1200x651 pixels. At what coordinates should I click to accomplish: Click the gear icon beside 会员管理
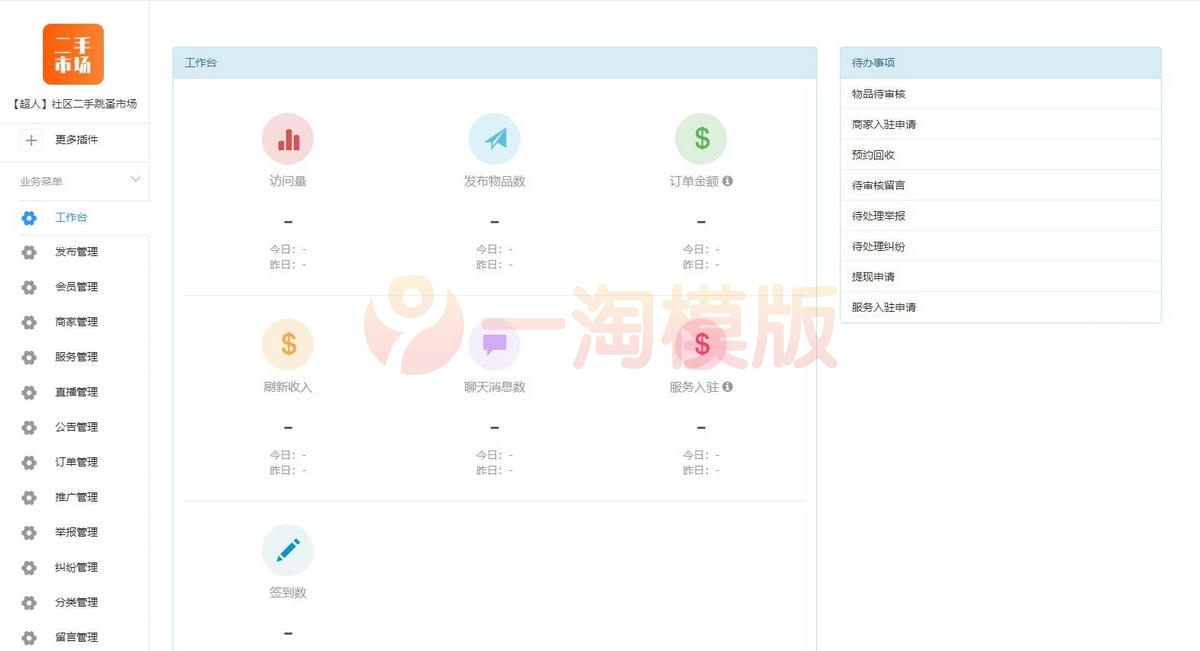click(30, 287)
